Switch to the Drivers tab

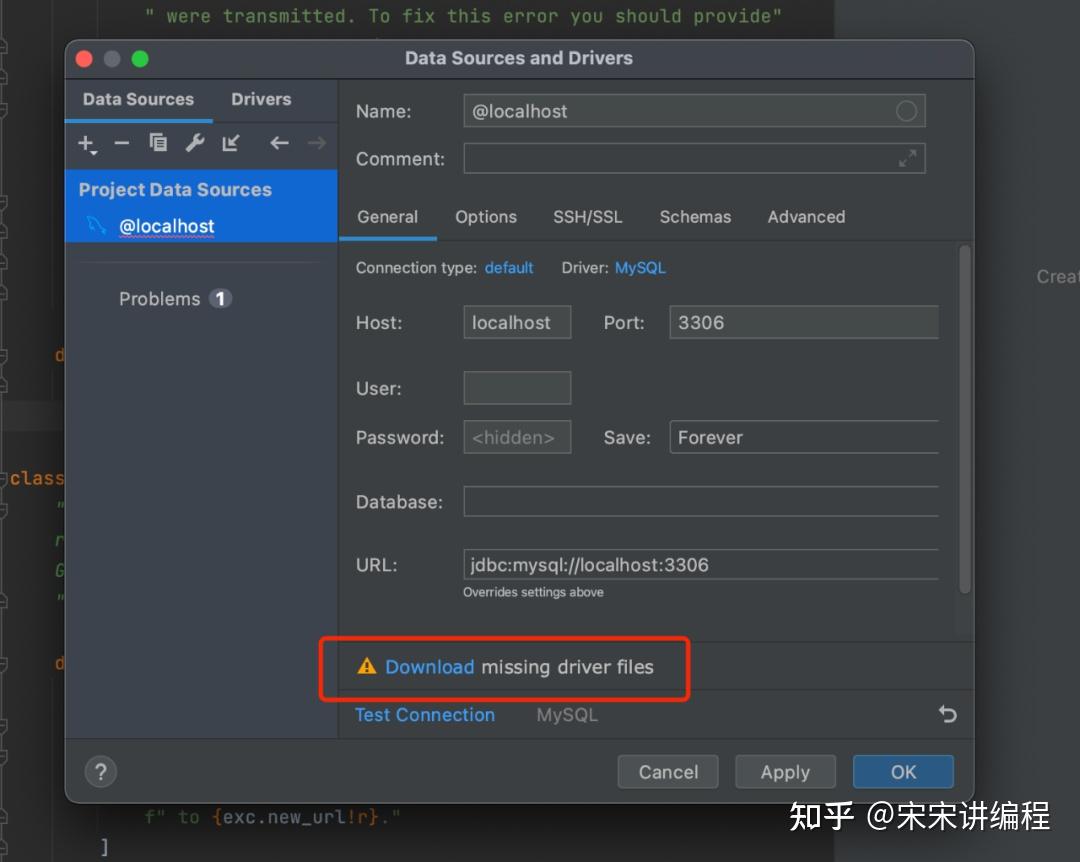260,99
